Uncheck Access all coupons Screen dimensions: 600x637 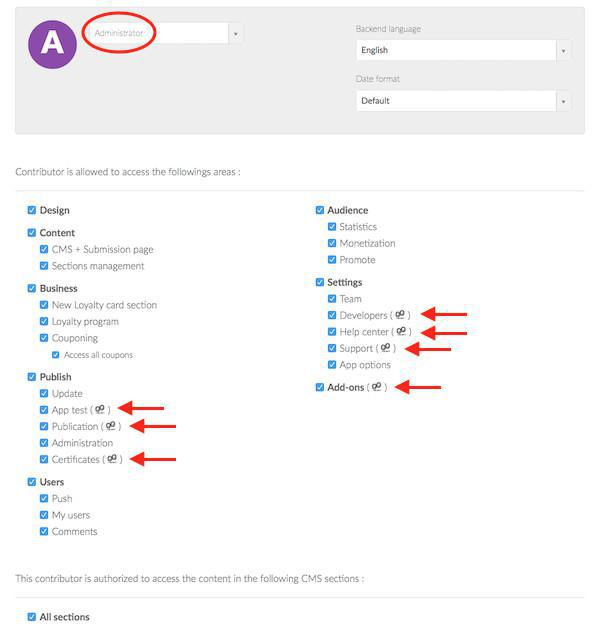56,355
